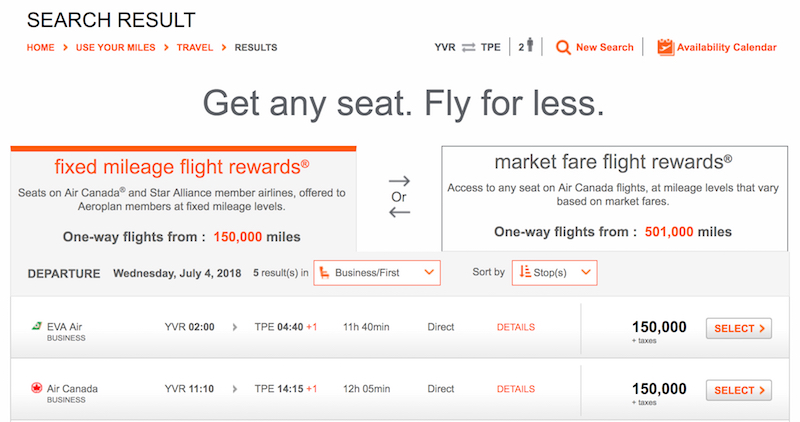Click the New Search text link
Image resolution: width=800 pixels, height=422 pixels.
click(x=605, y=47)
